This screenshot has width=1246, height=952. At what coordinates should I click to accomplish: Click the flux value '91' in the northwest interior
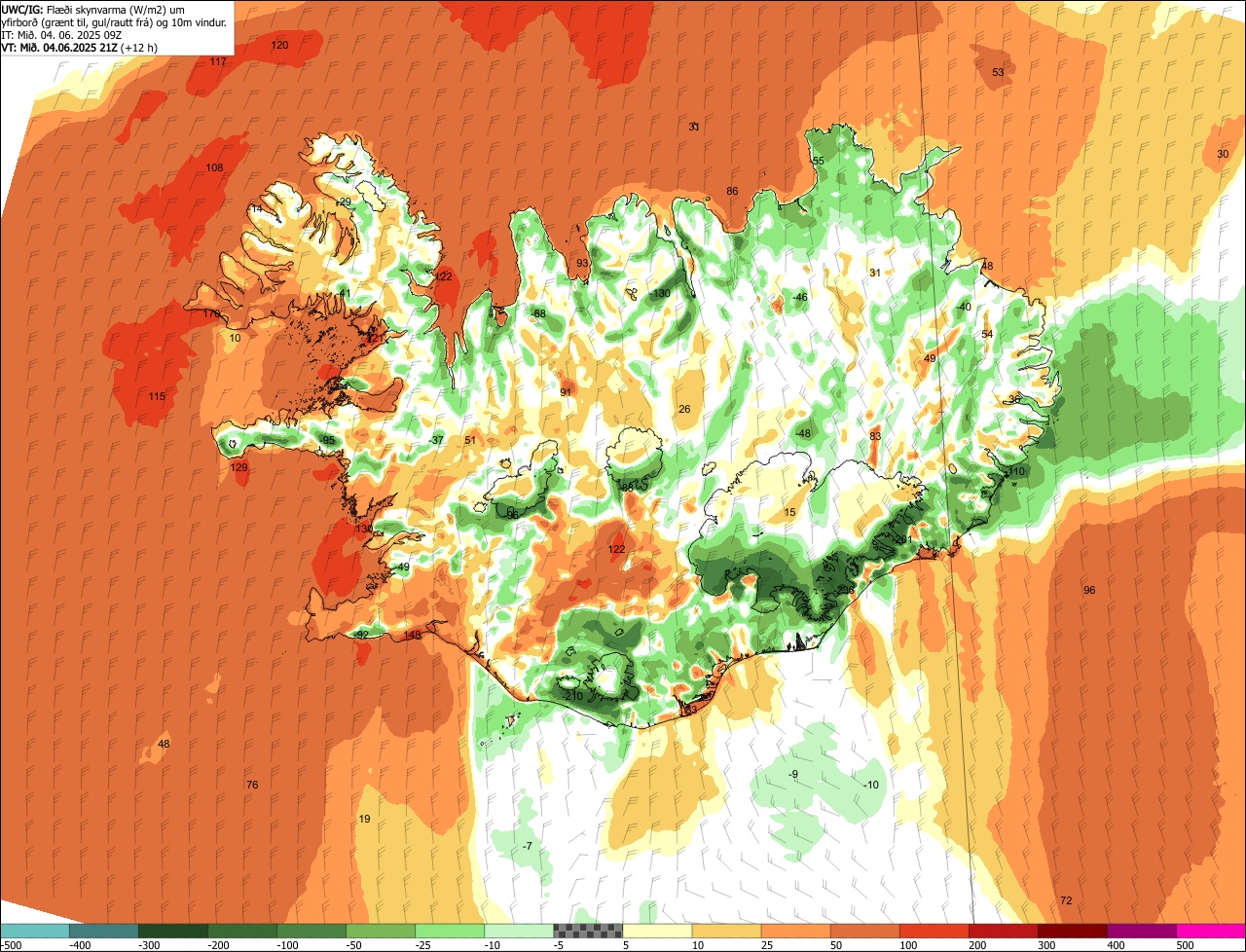566,392
